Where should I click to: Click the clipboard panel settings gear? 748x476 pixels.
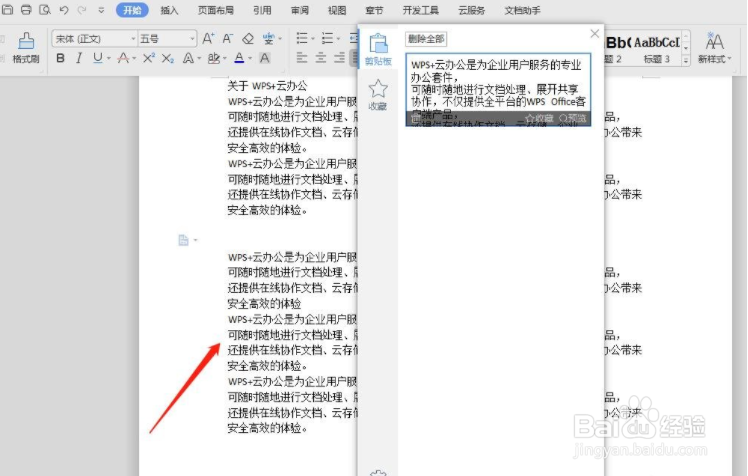tap(378, 473)
